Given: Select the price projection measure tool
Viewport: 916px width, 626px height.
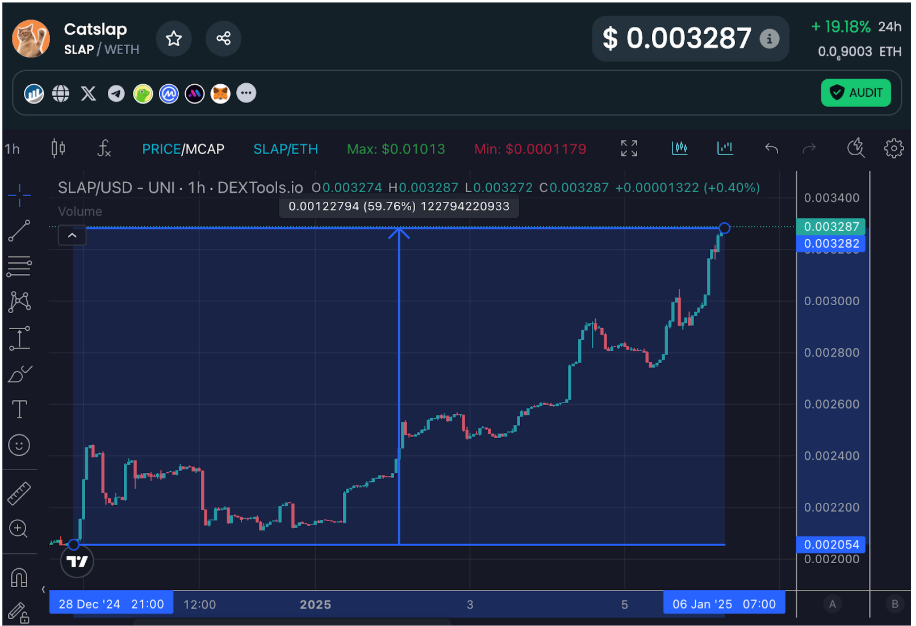Looking at the screenshot, I should coord(19,338).
